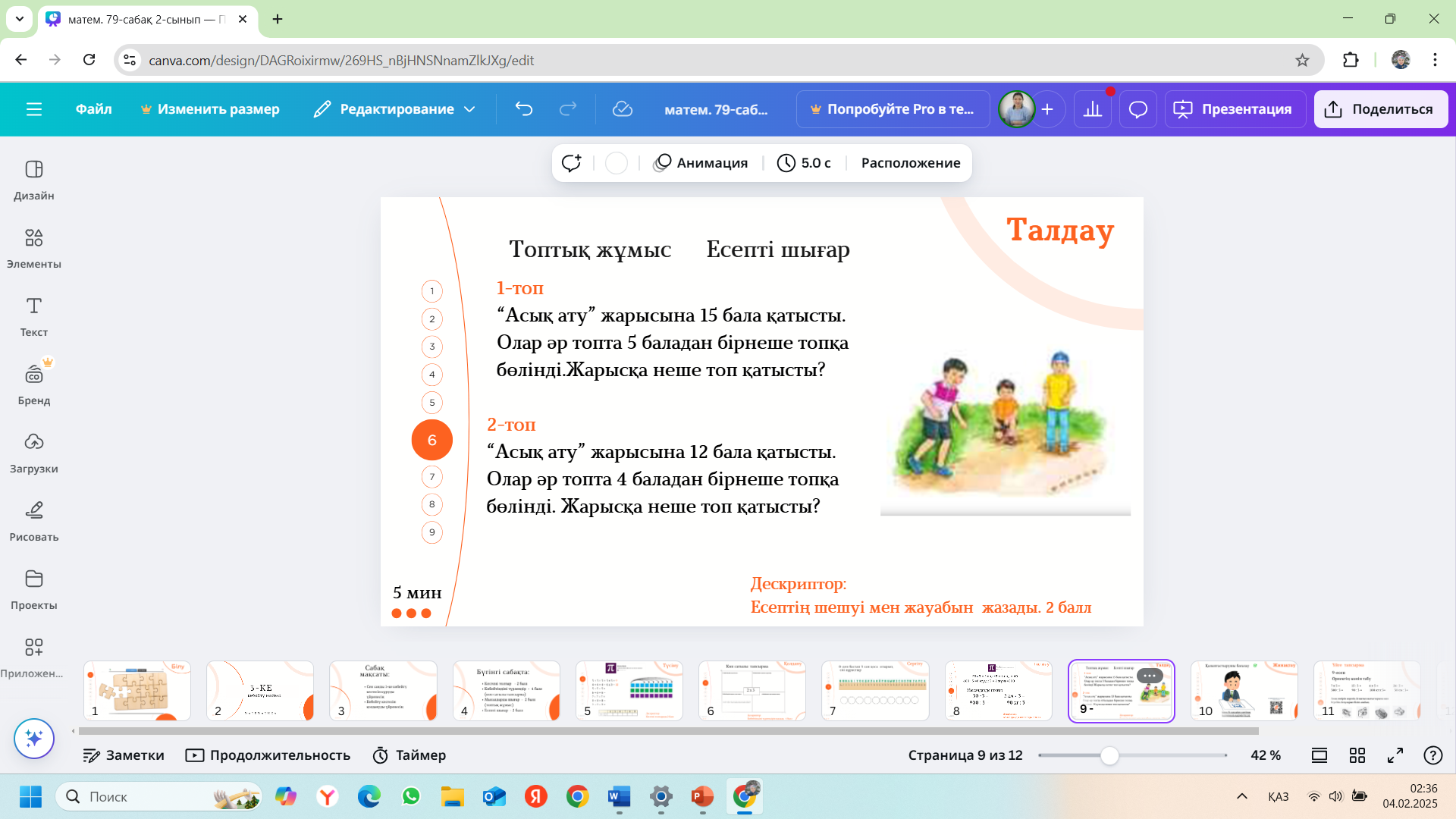Click the Презентация button
This screenshot has width=1456, height=819.
click(1235, 109)
